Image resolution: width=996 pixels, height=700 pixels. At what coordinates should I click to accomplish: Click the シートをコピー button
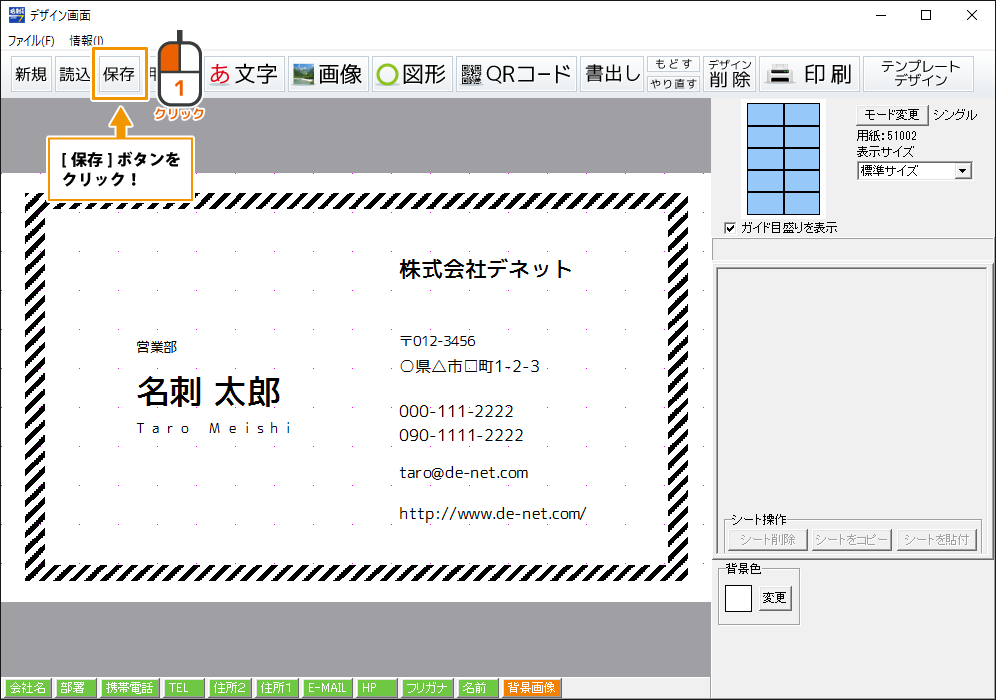click(851, 540)
